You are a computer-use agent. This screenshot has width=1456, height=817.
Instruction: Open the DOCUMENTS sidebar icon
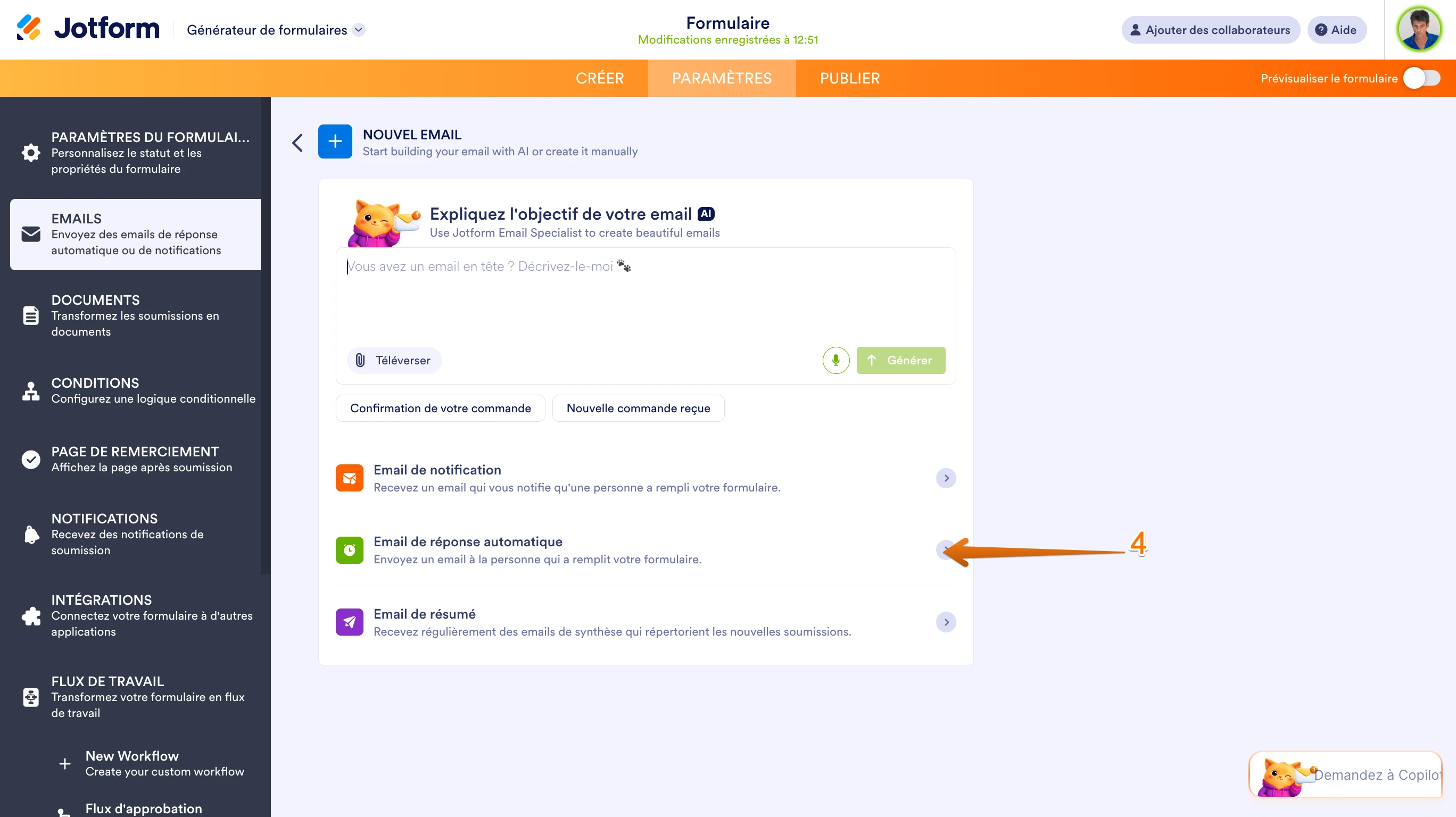click(x=30, y=315)
